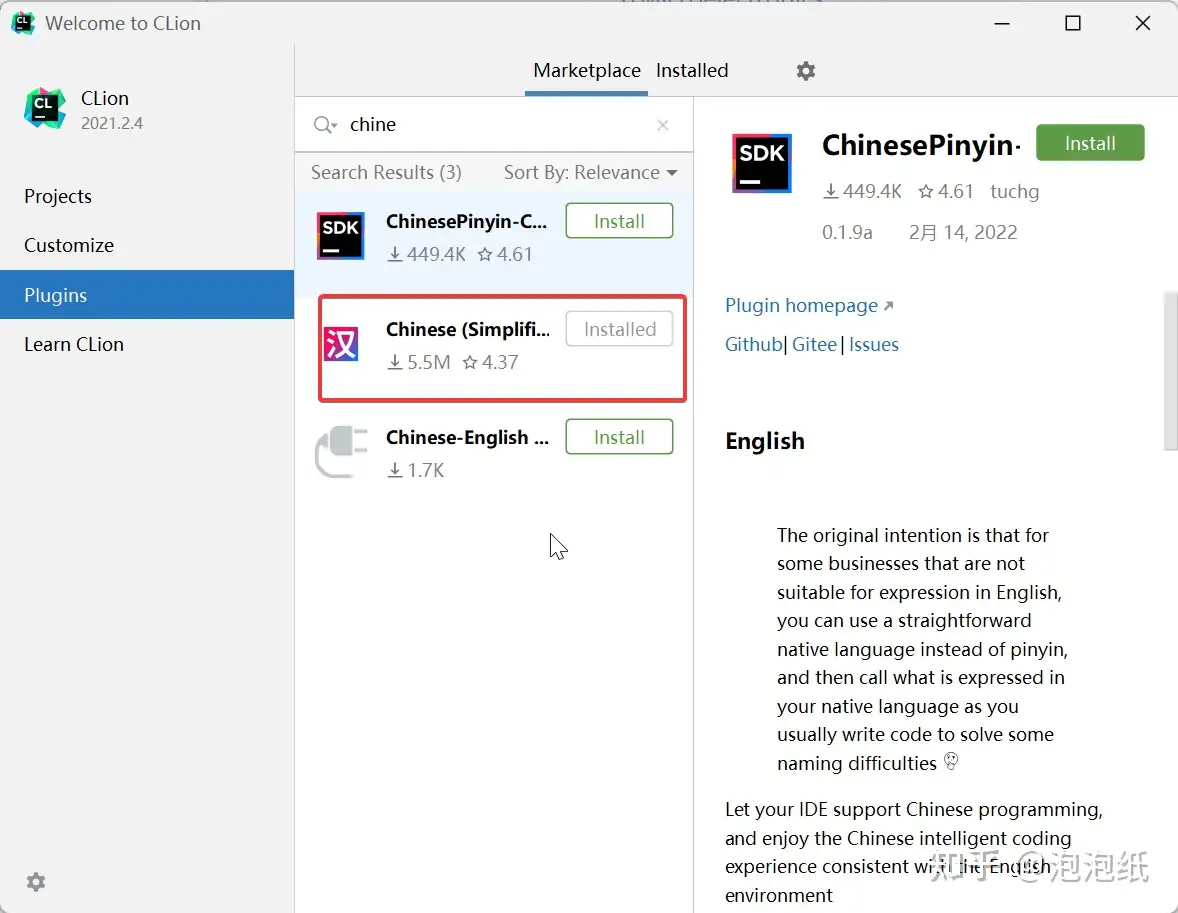Select Chinese (Simplifi... plugin name

point(468,330)
